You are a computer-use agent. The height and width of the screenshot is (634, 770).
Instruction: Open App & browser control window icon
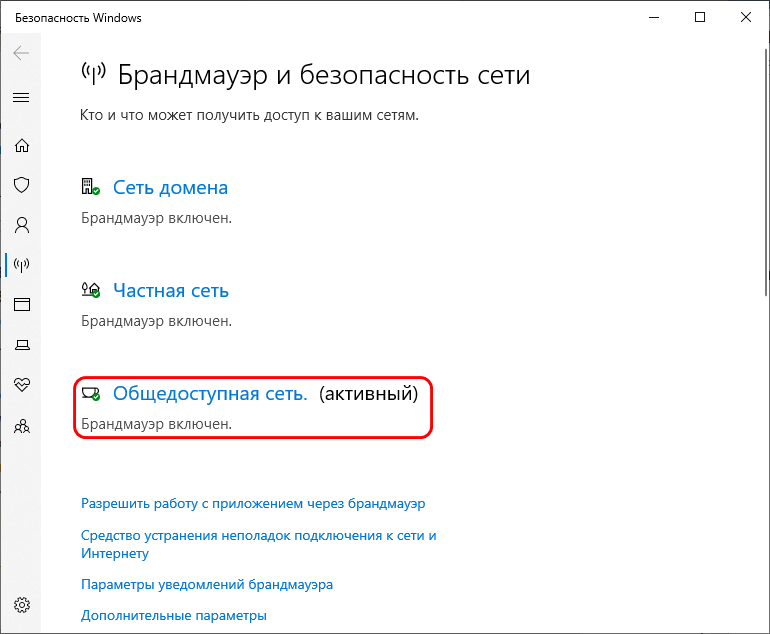(22, 304)
